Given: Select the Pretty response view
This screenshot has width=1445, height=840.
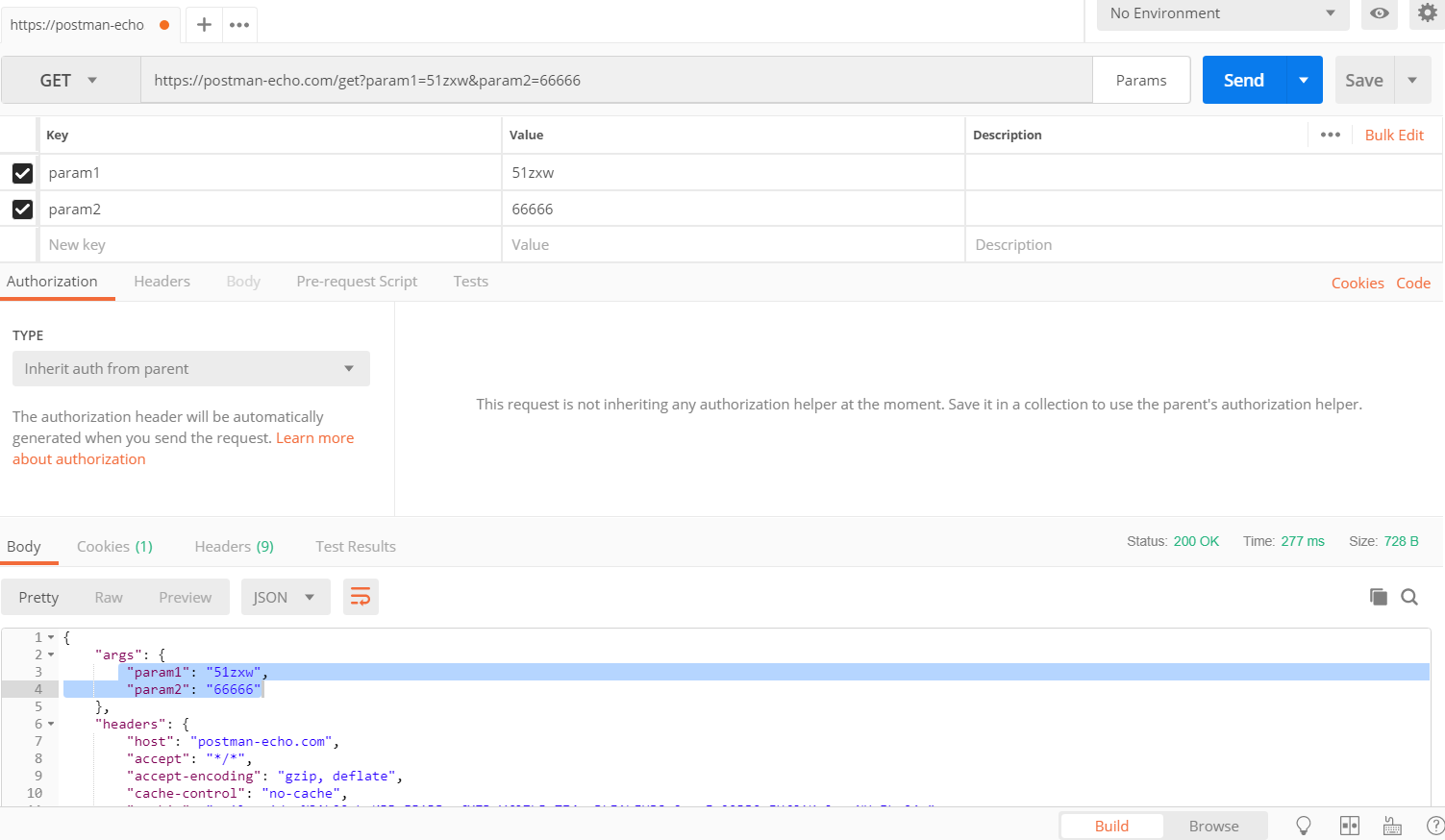Looking at the screenshot, I should (38, 597).
